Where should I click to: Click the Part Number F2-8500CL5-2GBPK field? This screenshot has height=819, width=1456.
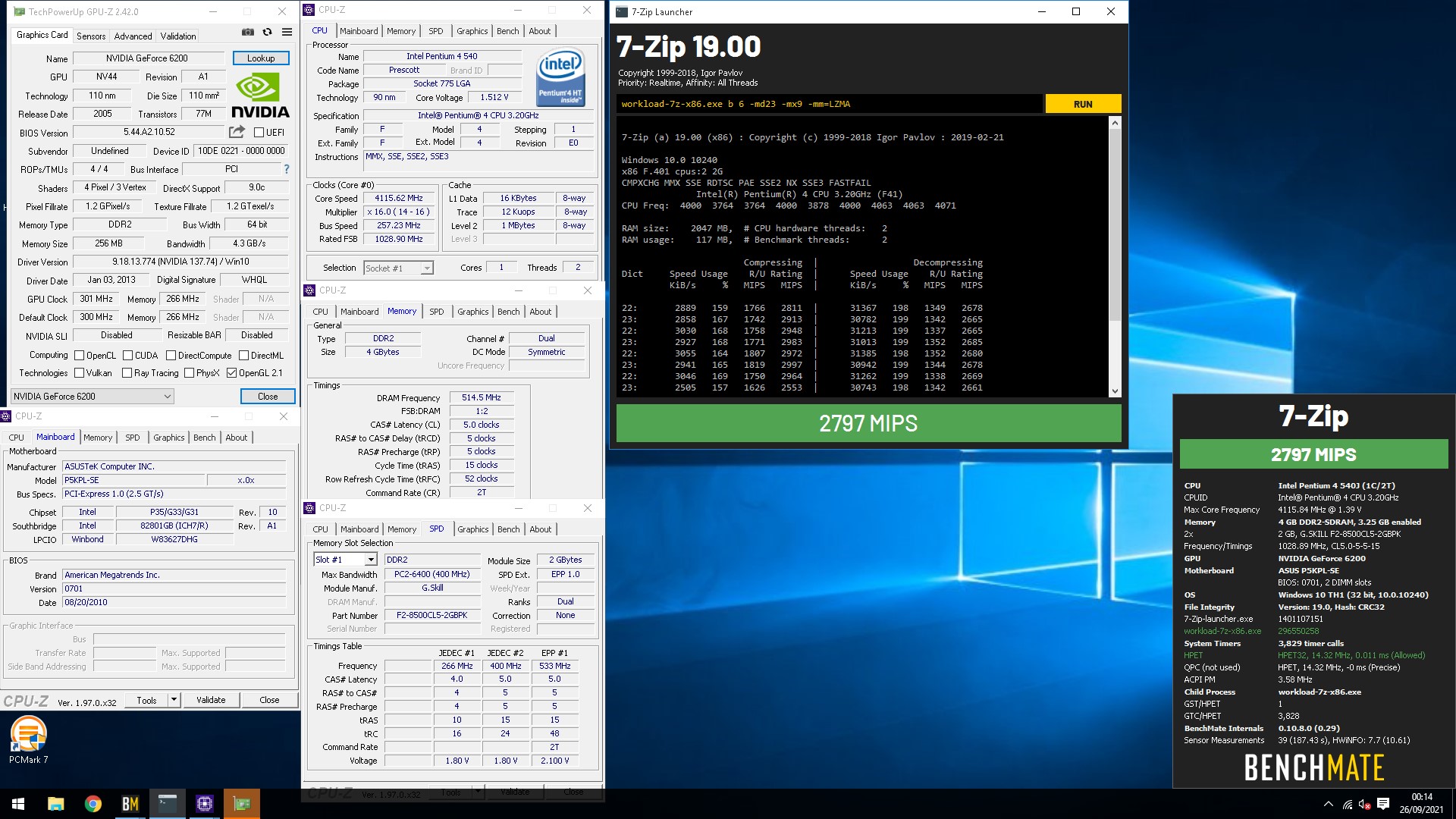(x=432, y=615)
